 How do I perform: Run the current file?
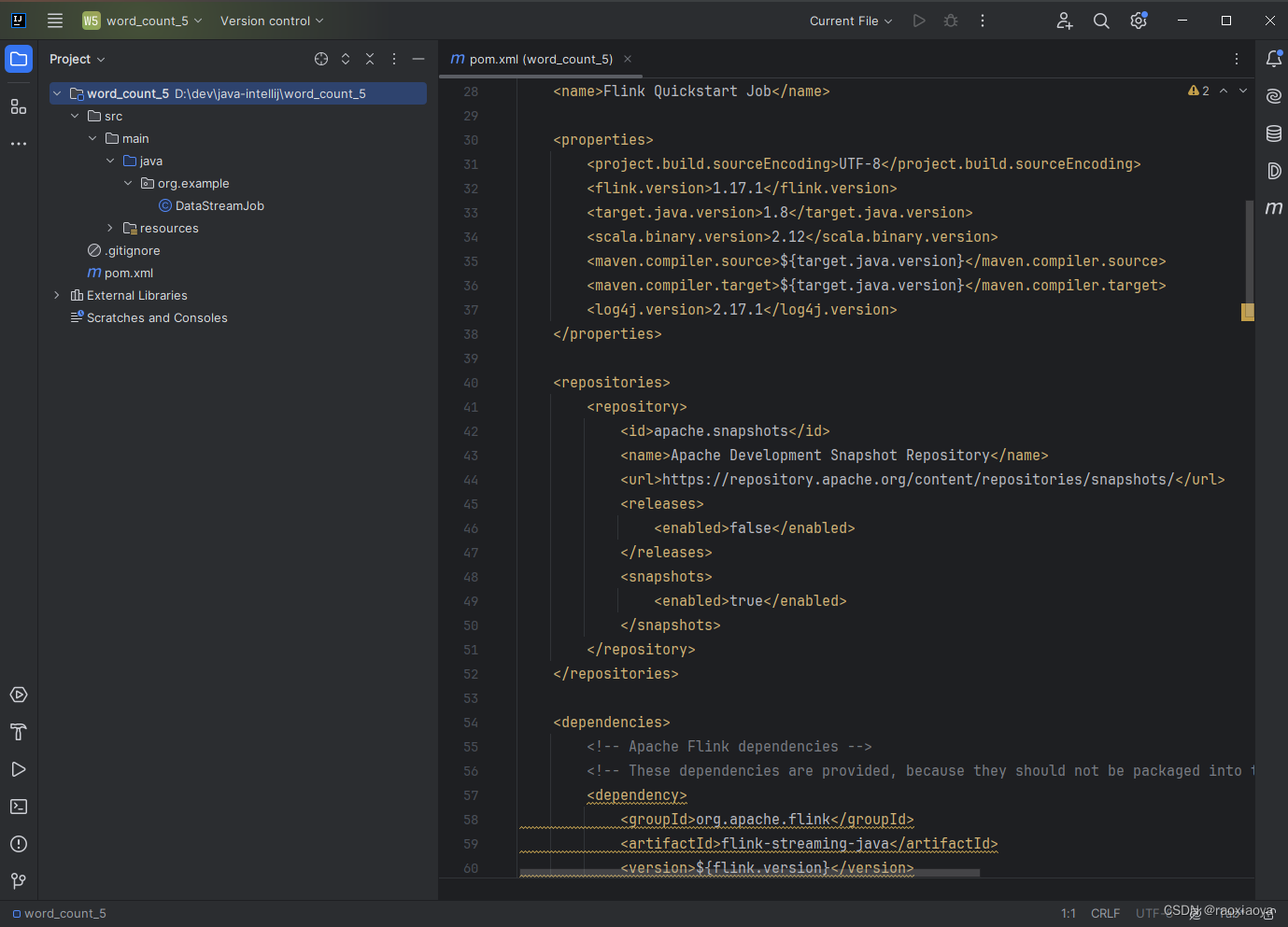pyautogui.click(x=919, y=21)
